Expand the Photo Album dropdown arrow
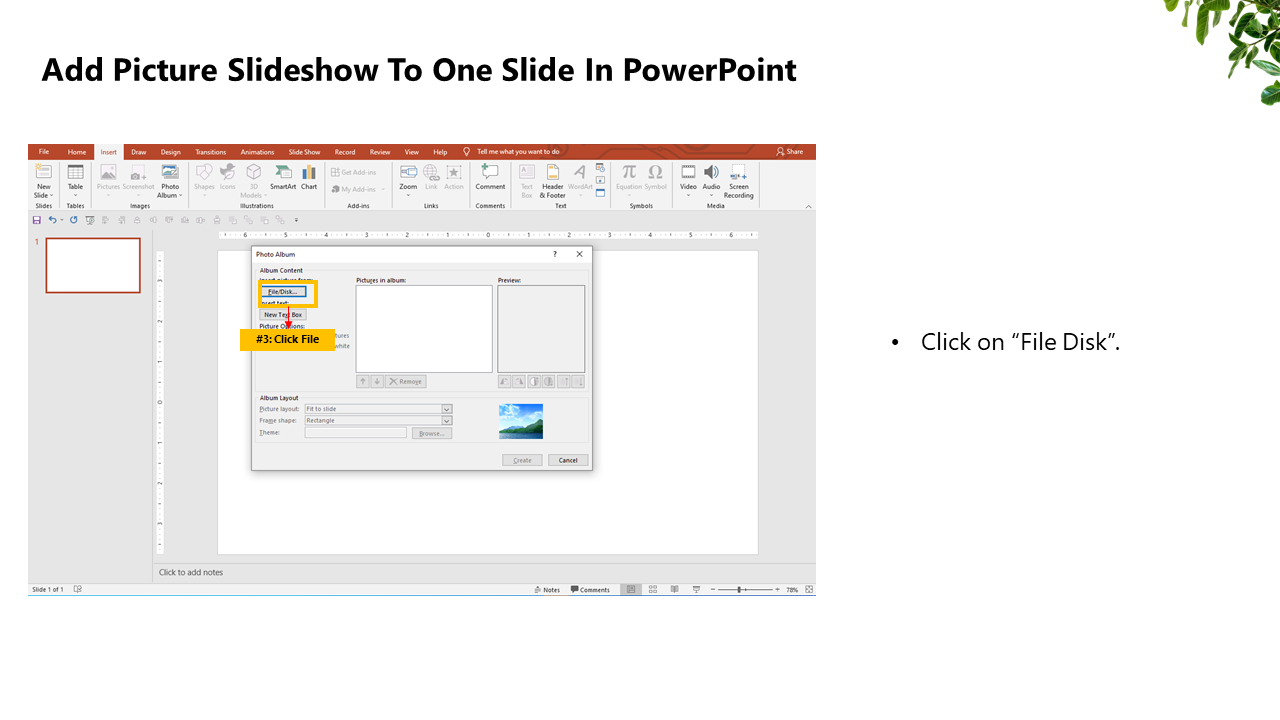The image size is (1280, 720). (181, 196)
